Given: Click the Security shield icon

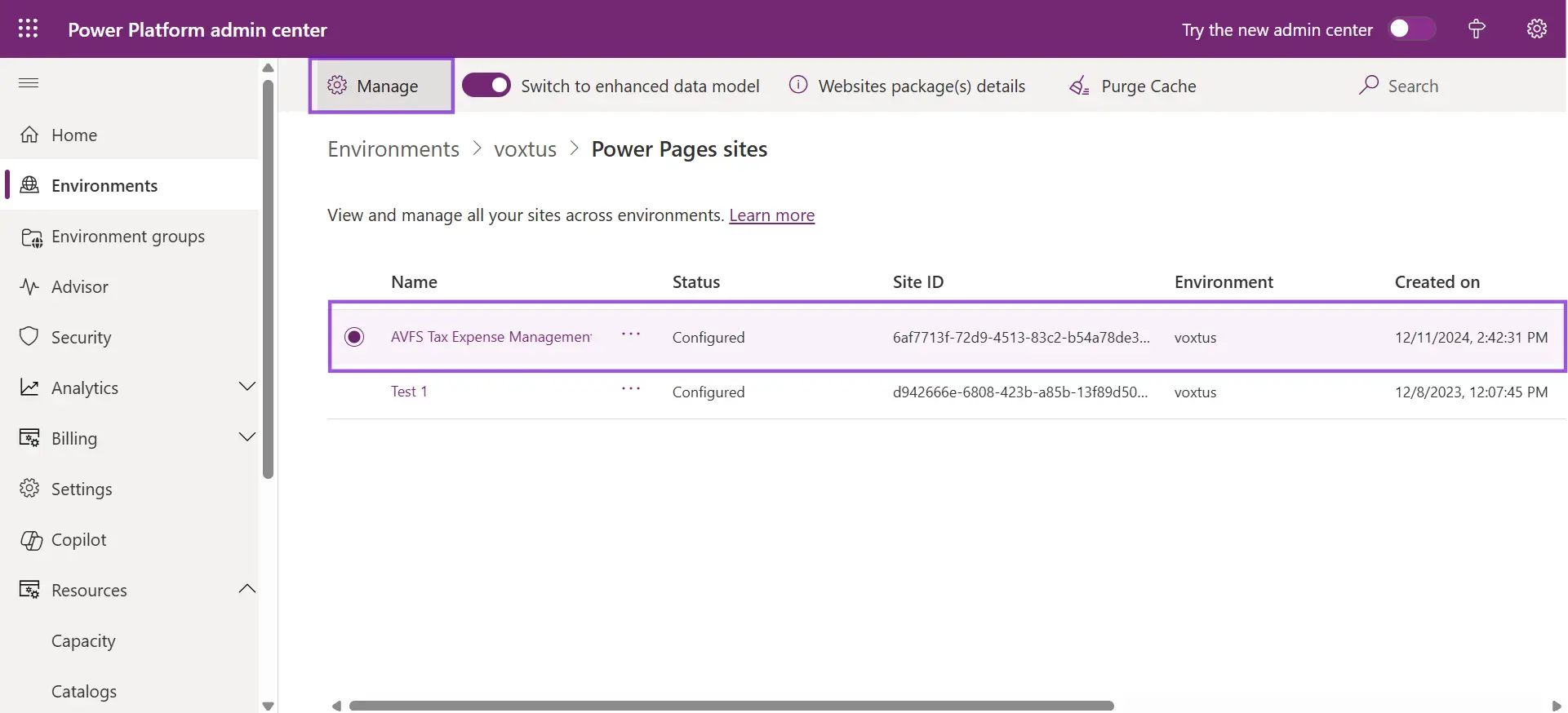Looking at the screenshot, I should (x=29, y=337).
